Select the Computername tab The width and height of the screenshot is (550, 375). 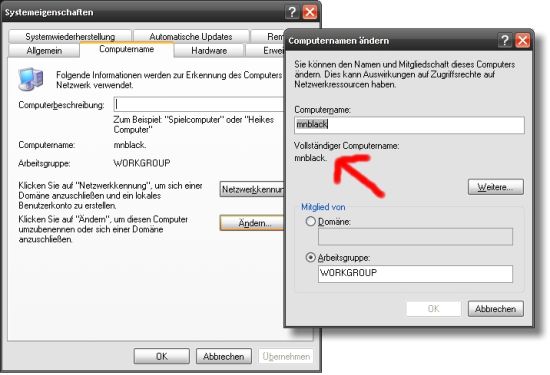click(x=126, y=49)
